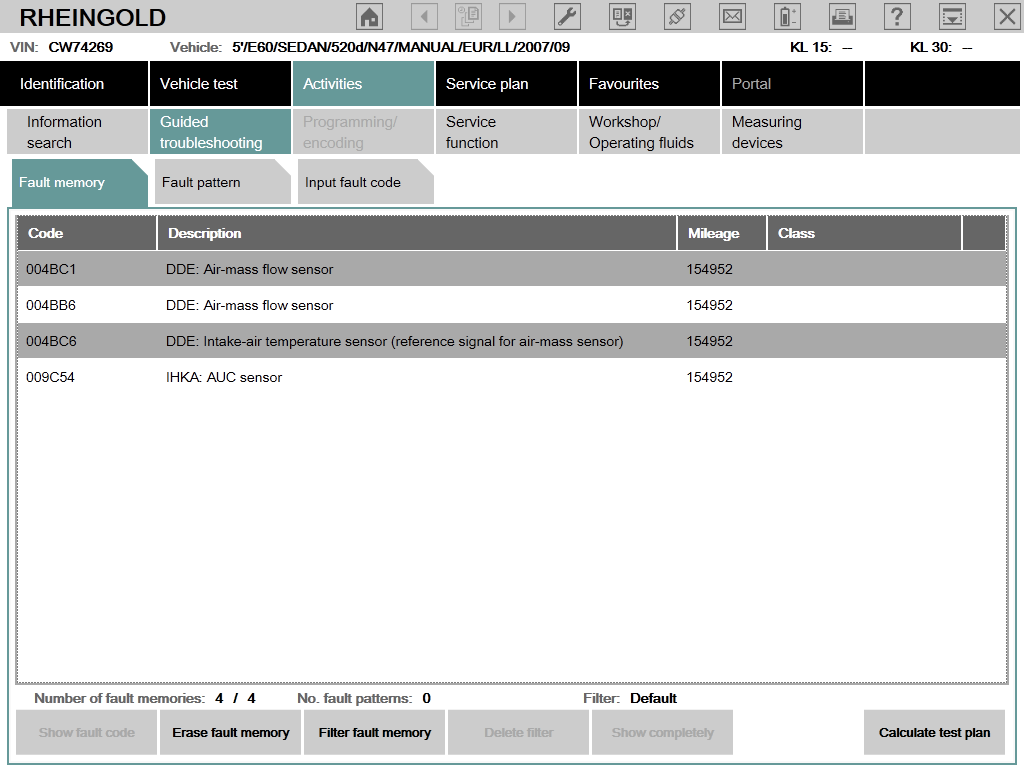Viewport: 1024px width, 768px height.
Task: Open Workshop/Operating fluids submenu
Action: coord(649,132)
